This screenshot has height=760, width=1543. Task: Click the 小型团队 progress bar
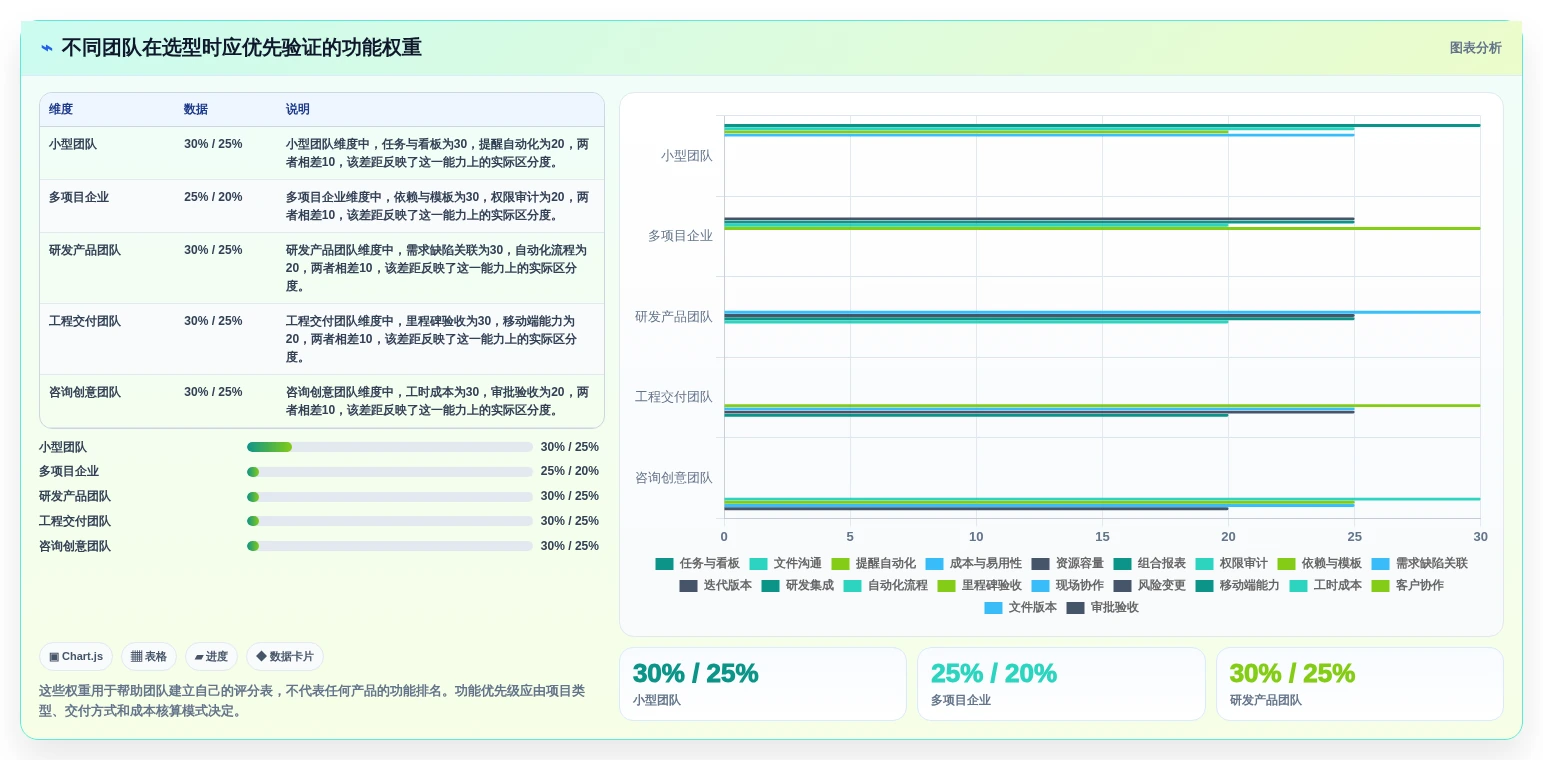(x=390, y=447)
